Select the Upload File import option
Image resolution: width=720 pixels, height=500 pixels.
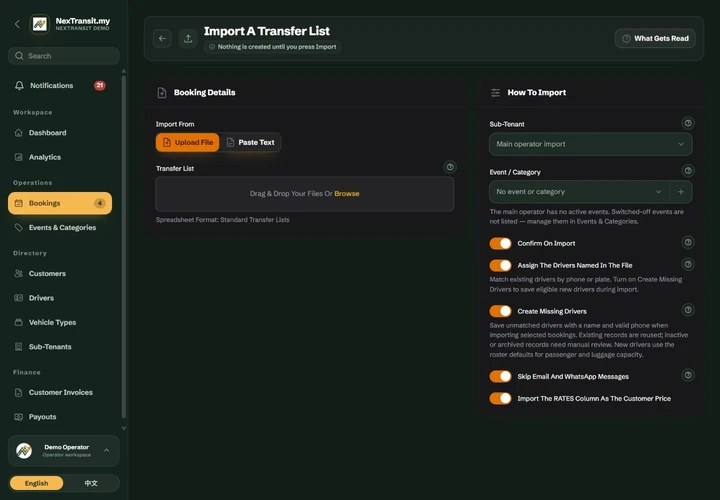tap(187, 142)
